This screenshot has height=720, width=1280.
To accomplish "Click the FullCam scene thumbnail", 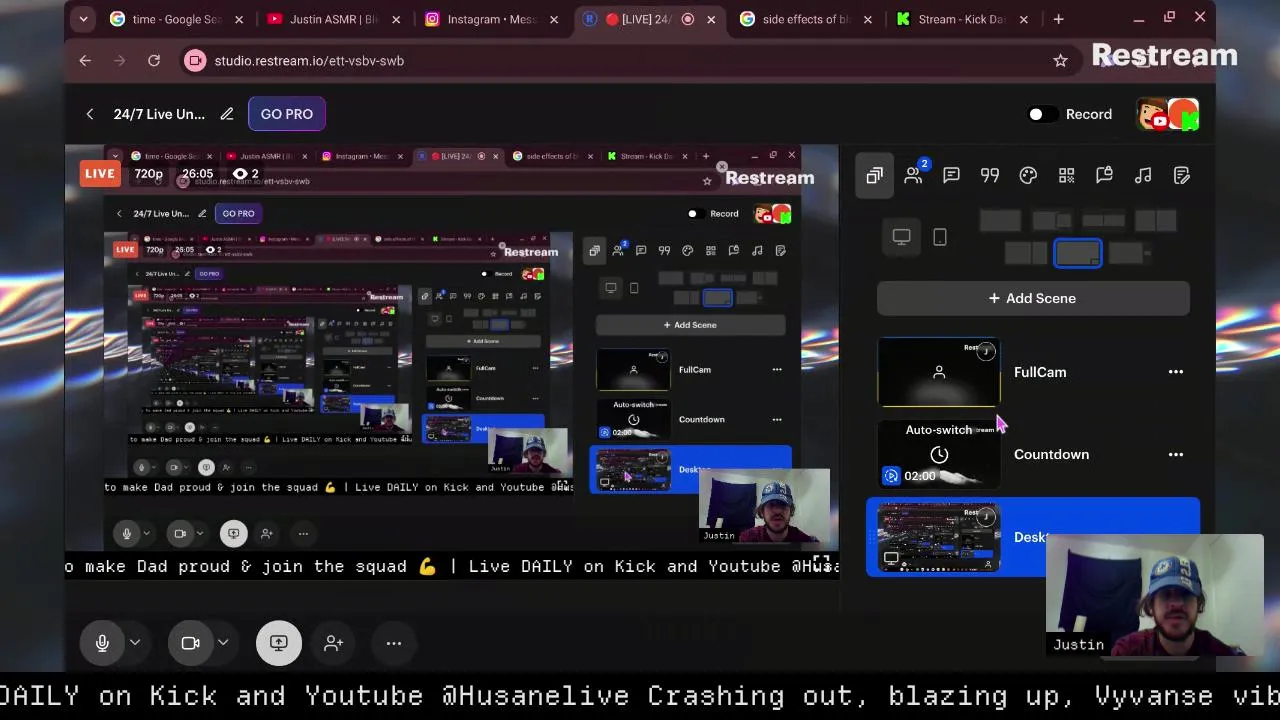I will click(x=939, y=372).
